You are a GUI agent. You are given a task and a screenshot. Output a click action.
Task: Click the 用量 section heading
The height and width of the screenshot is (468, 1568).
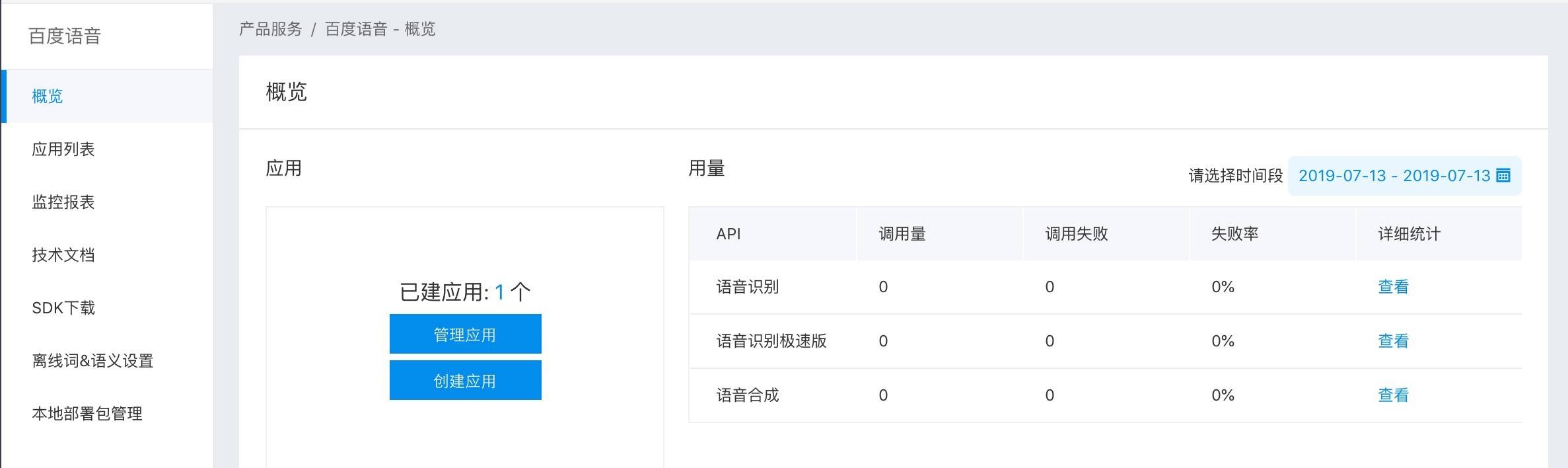[706, 168]
